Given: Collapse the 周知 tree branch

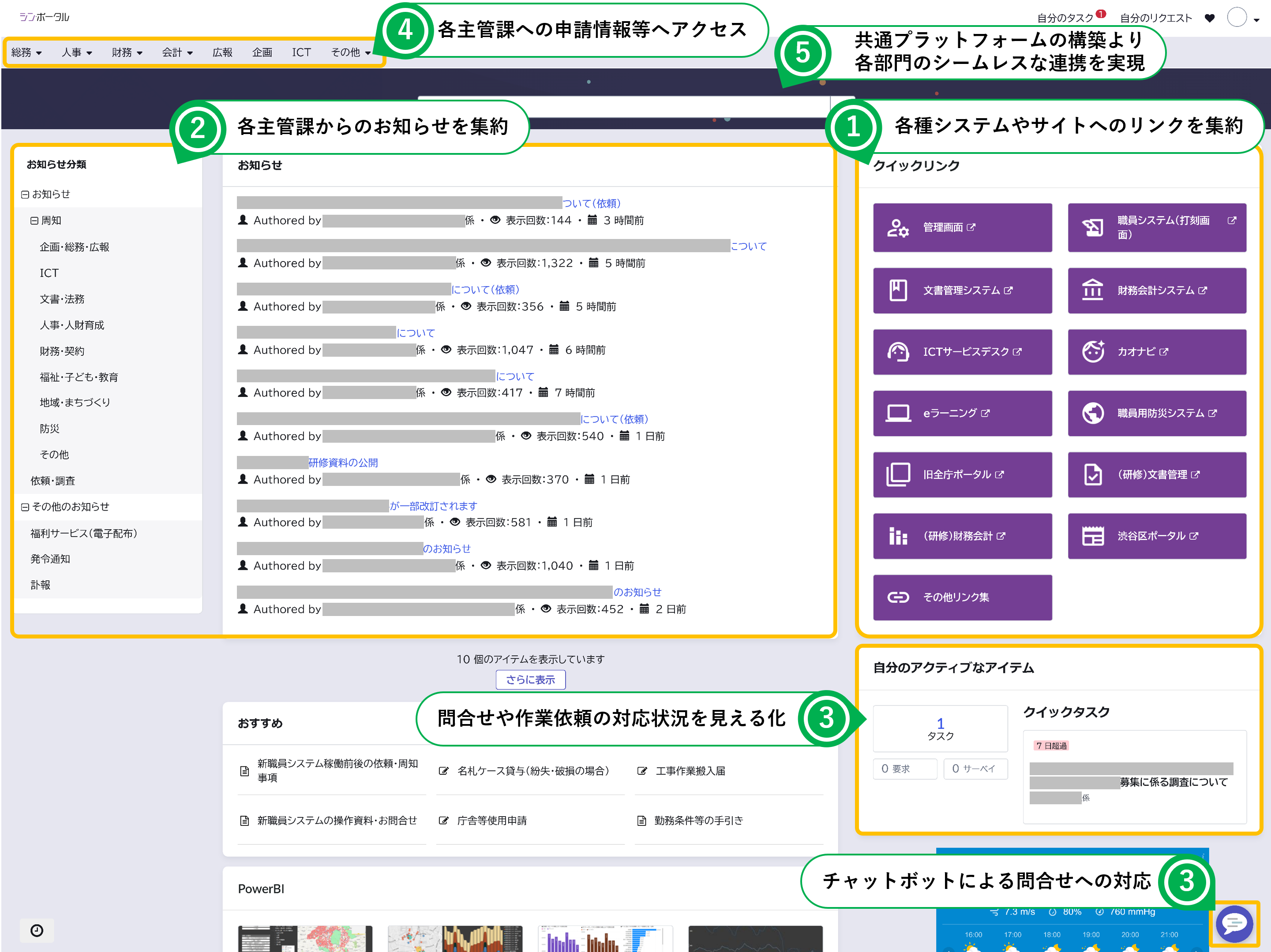Looking at the screenshot, I should click(34, 220).
